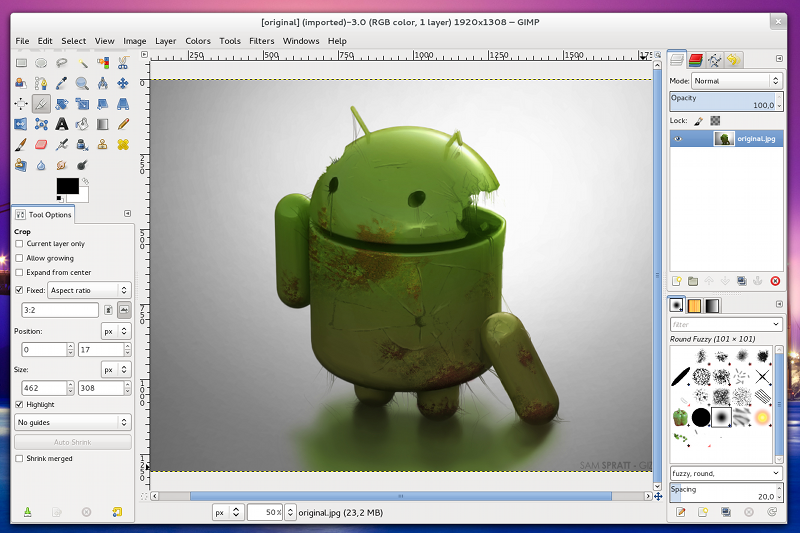Select the Smudge tool
The height and width of the screenshot is (533, 800).
62,165
